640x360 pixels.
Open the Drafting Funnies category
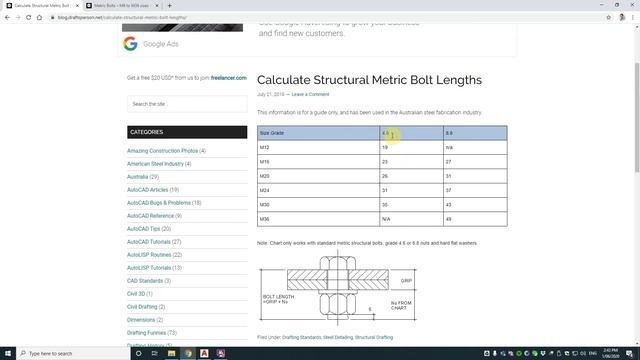click(x=146, y=333)
